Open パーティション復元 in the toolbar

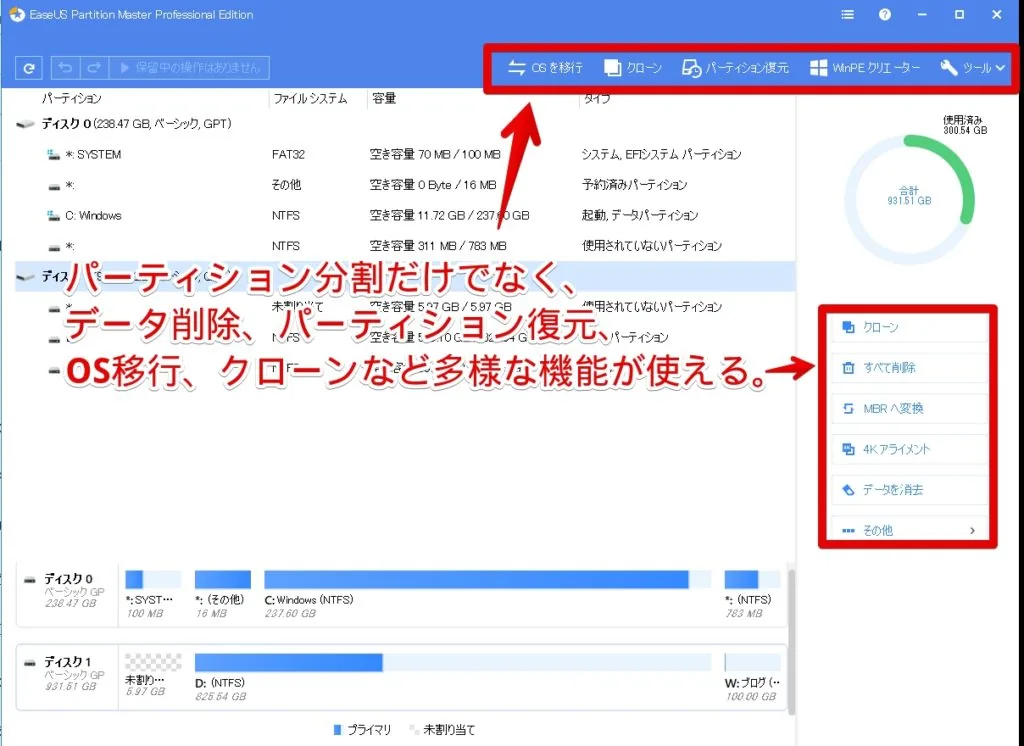[735, 67]
